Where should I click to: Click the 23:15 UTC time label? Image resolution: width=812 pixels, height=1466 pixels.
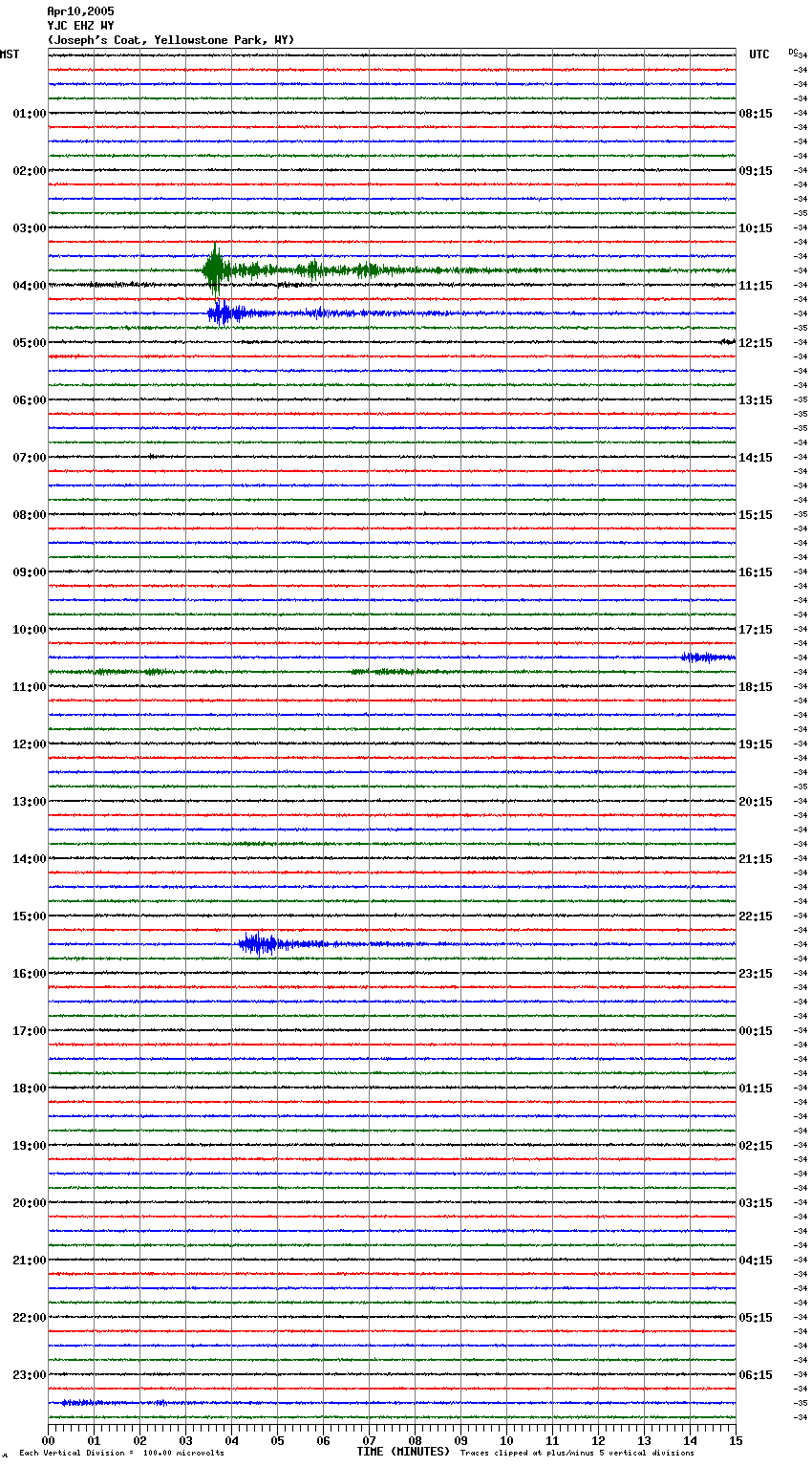(756, 974)
